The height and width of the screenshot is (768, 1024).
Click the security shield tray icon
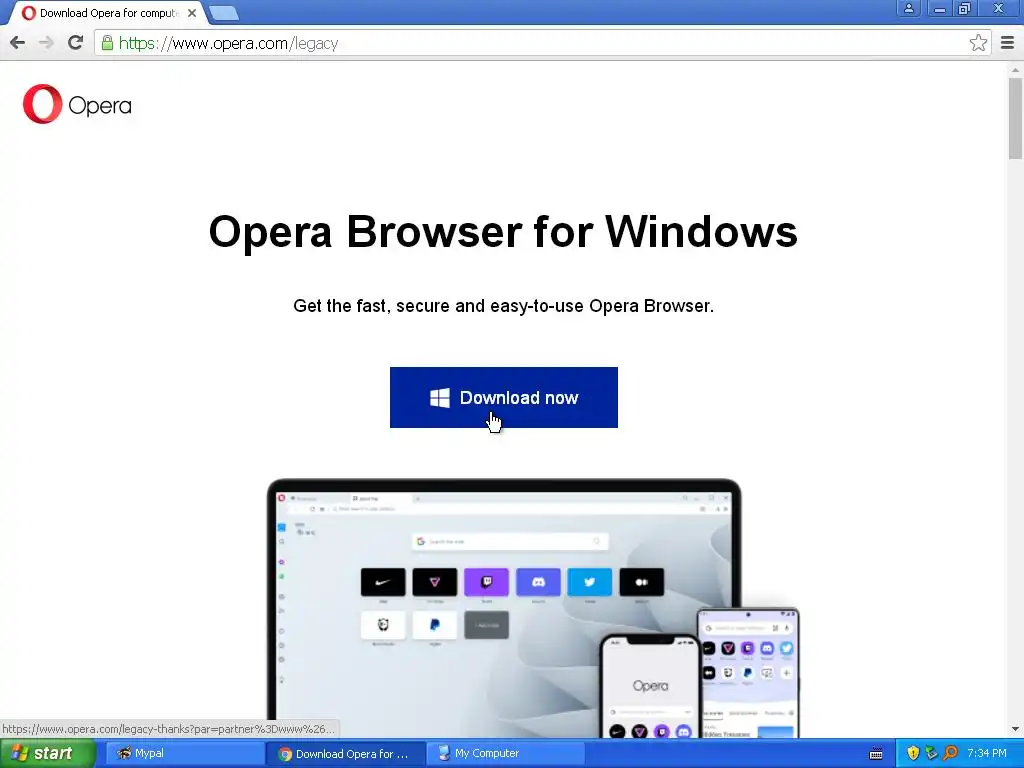(x=913, y=753)
